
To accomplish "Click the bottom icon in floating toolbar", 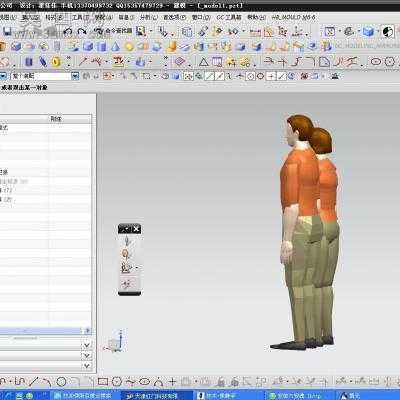I will (127, 284).
